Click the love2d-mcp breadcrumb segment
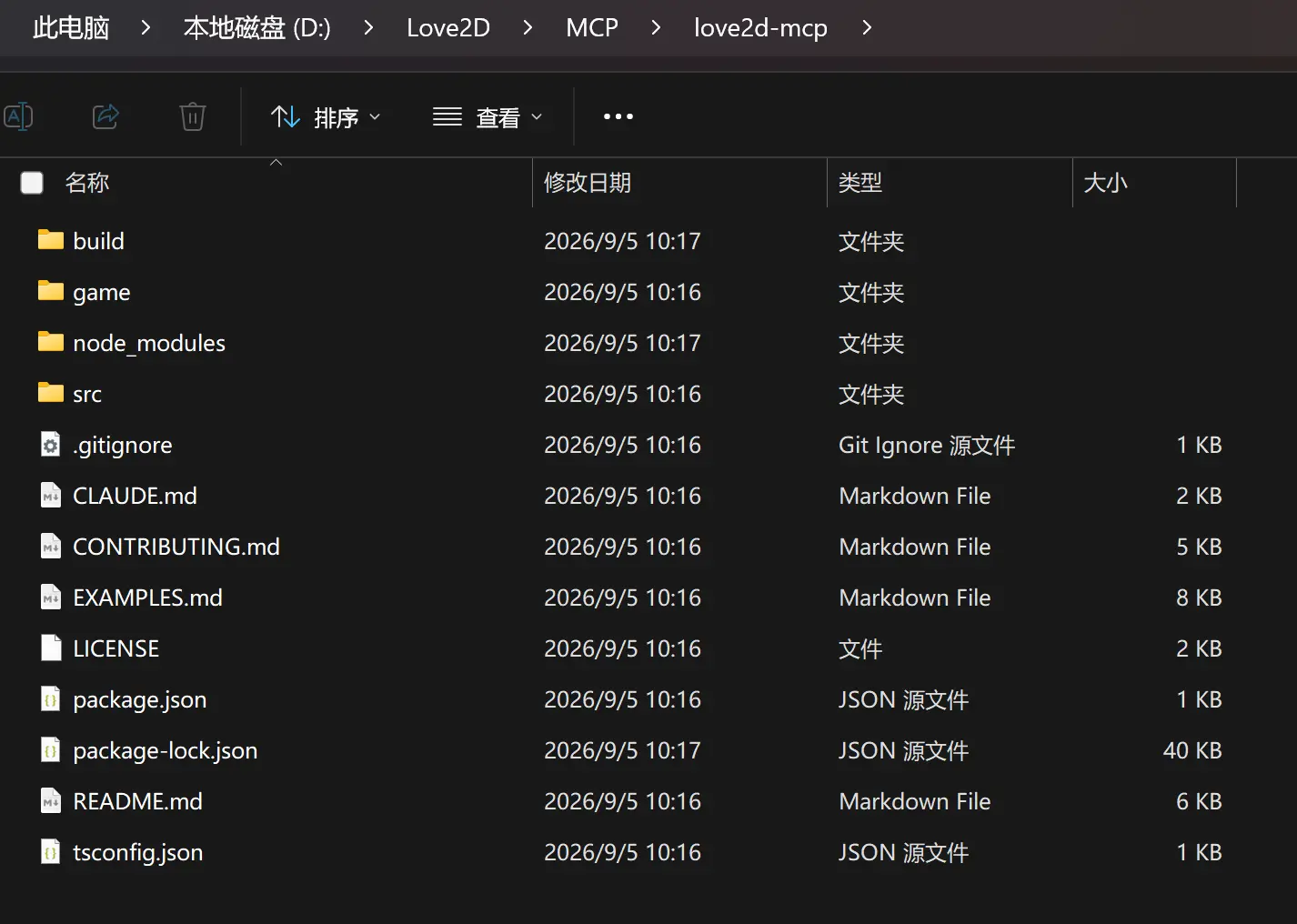The image size is (1297, 924). [x=760, y=28]
